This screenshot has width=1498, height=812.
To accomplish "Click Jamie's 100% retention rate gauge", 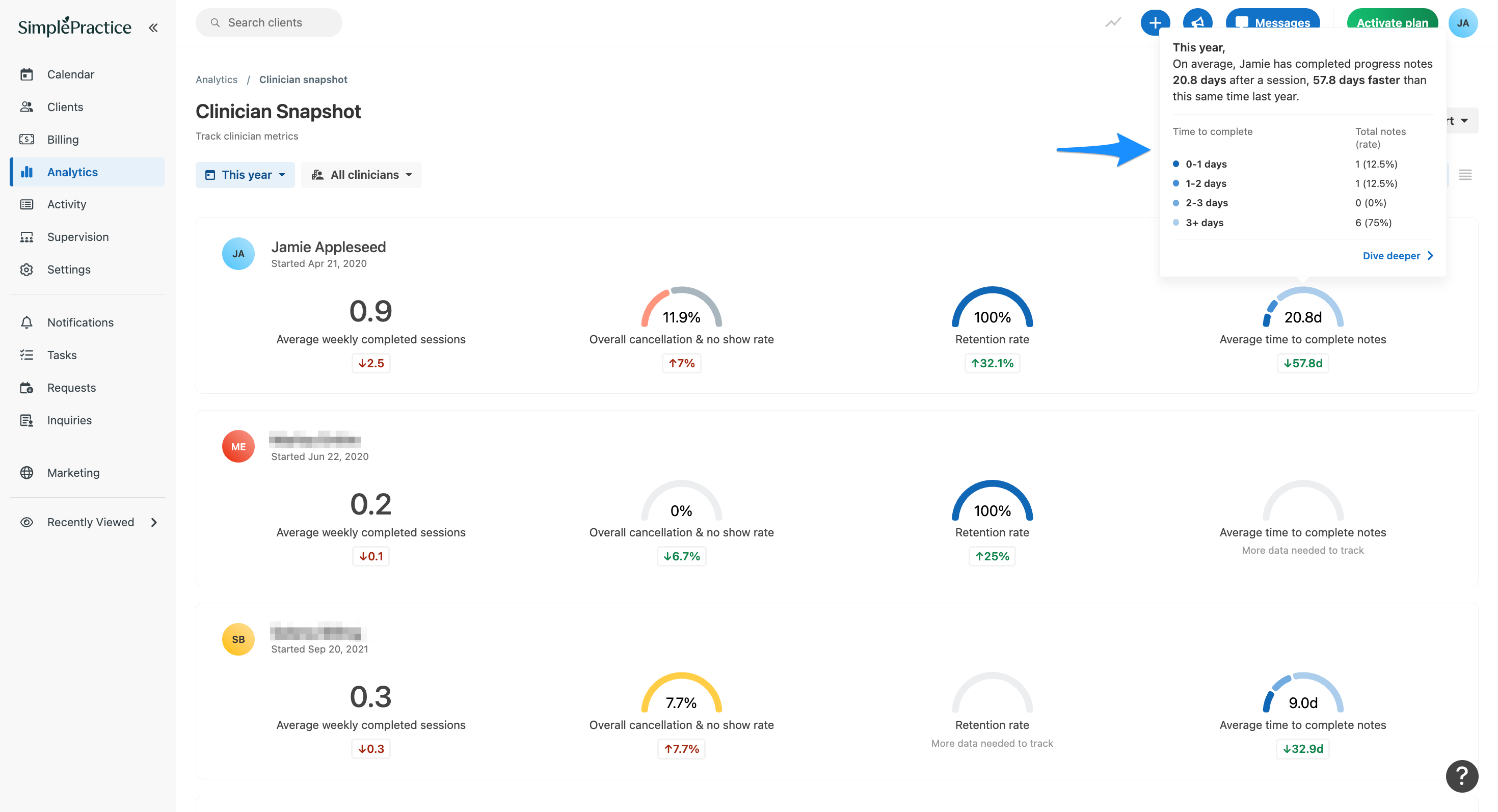I will (x=992, y=307).
